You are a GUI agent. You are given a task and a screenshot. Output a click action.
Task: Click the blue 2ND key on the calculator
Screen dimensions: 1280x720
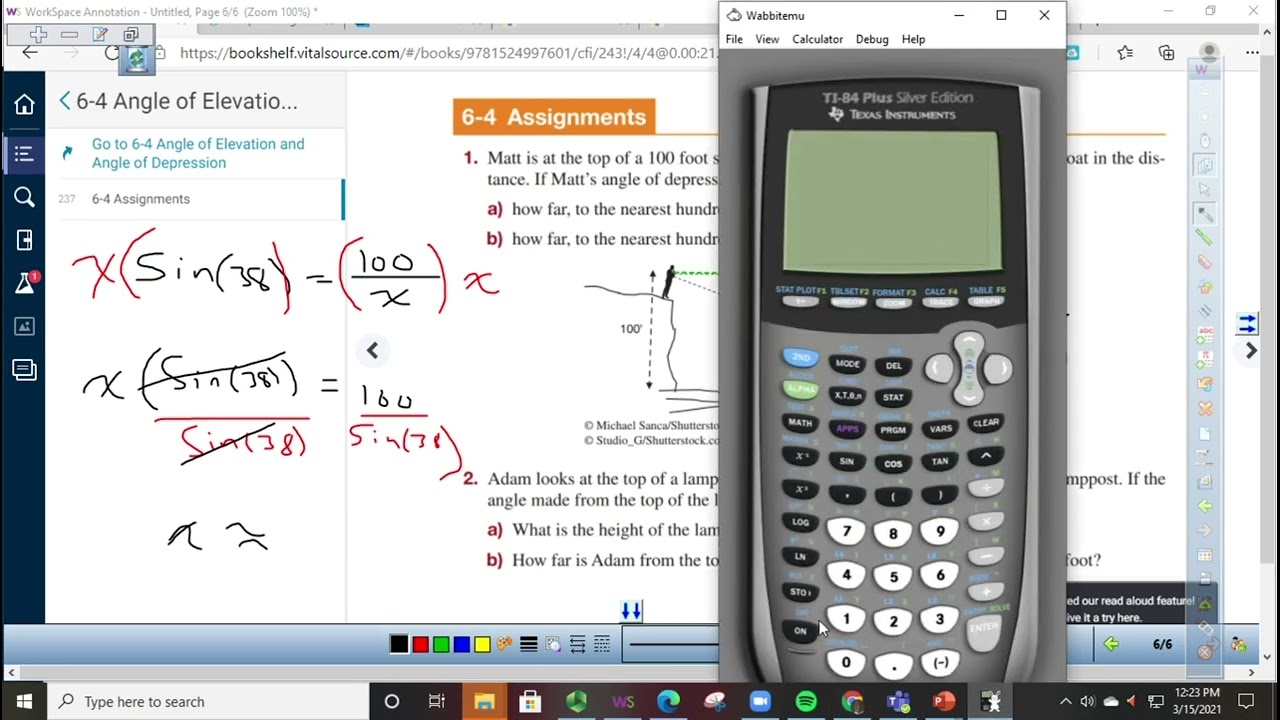[x=801, y=357]
